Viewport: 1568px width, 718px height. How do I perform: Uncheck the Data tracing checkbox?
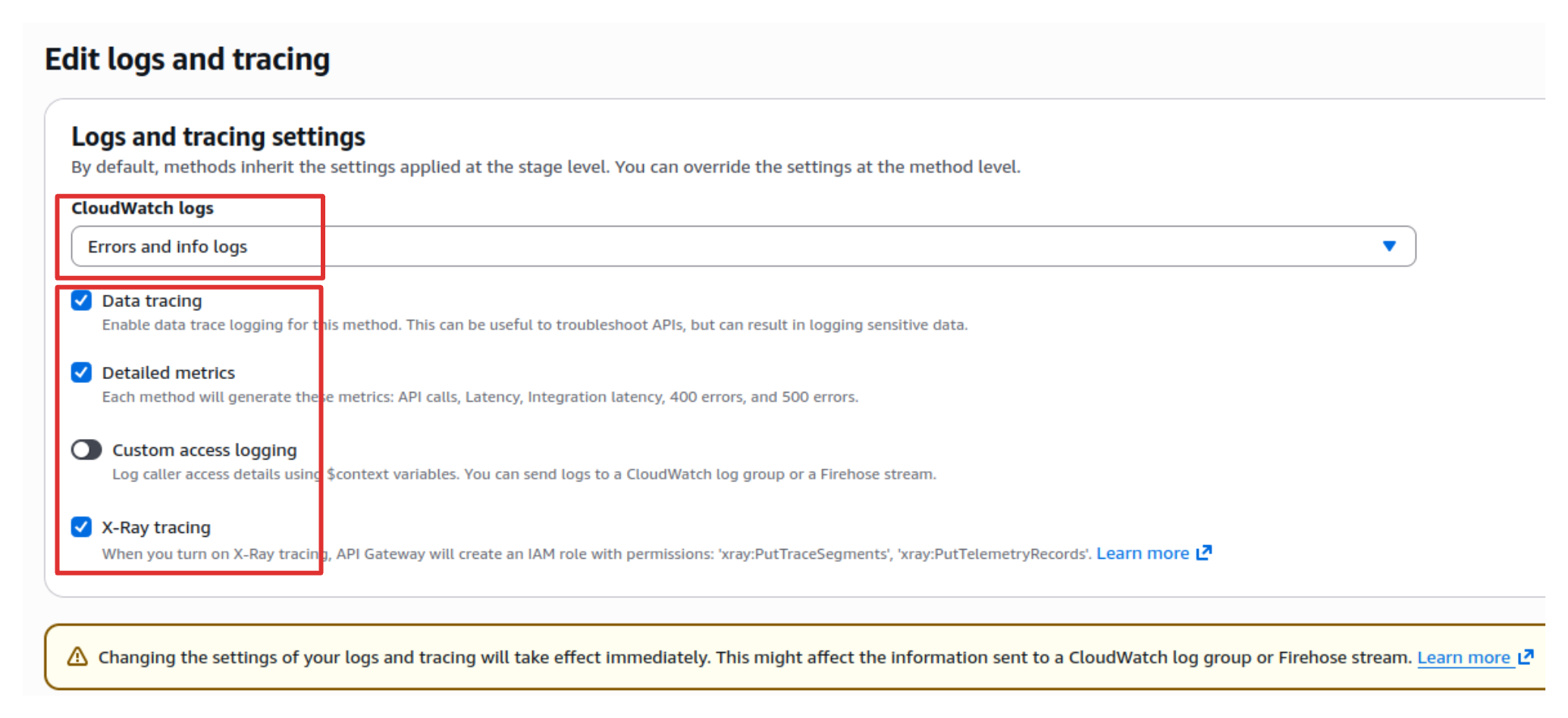click(x=81, y=301)
